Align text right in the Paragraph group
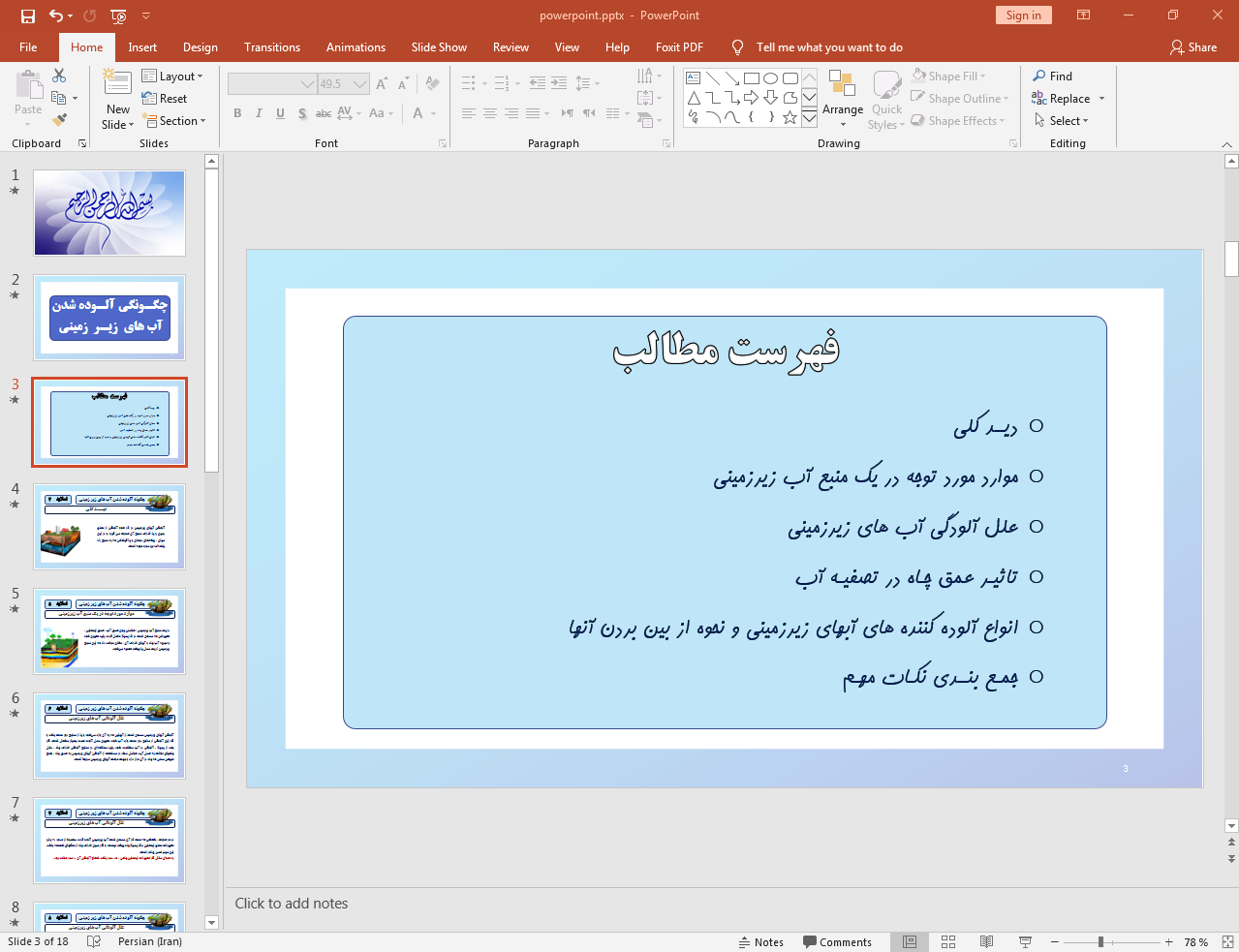Screen dimensions: 1239x952 tap(511, 113)
